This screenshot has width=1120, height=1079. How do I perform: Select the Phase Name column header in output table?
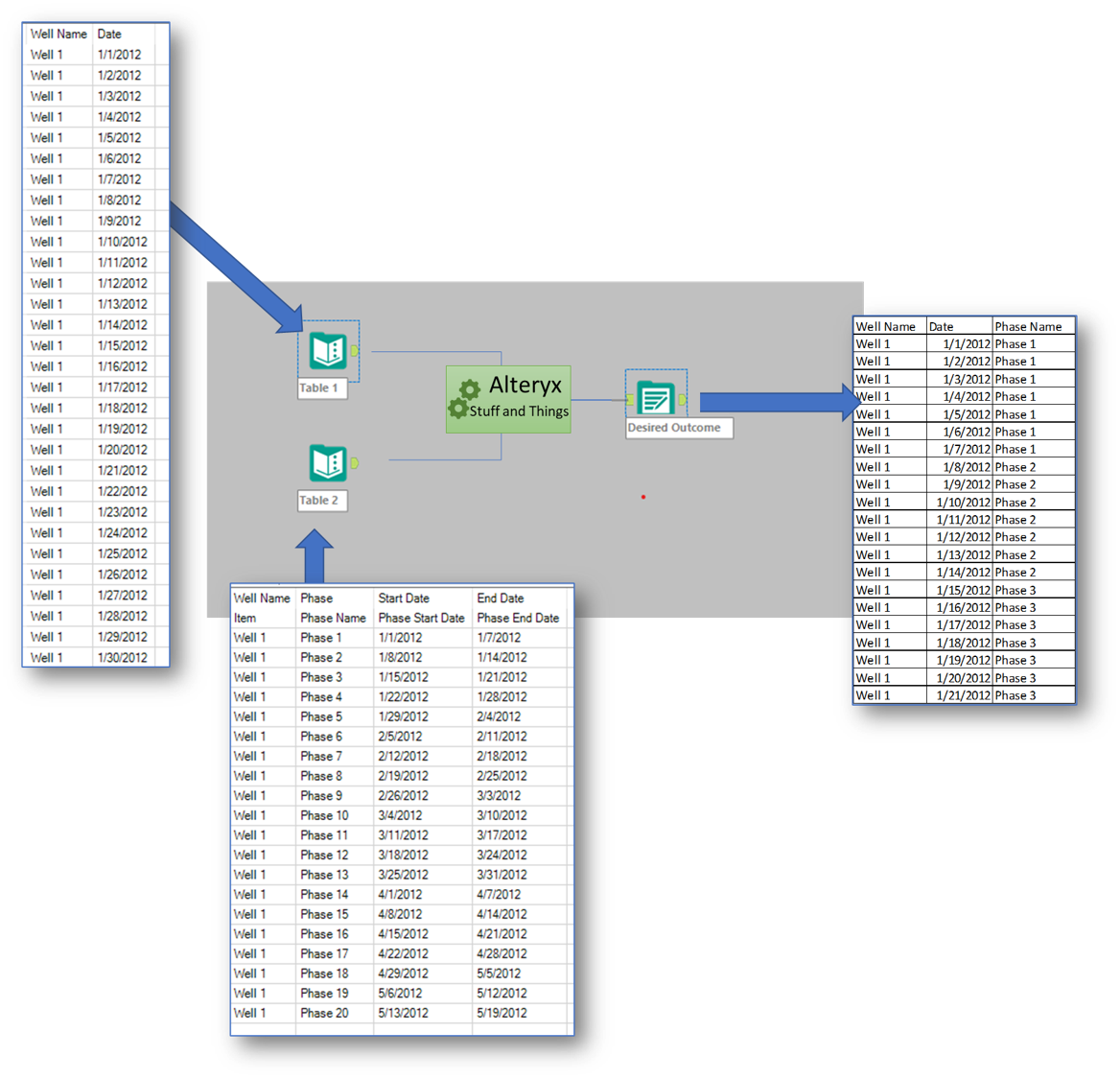click(x=1029, y=326)
